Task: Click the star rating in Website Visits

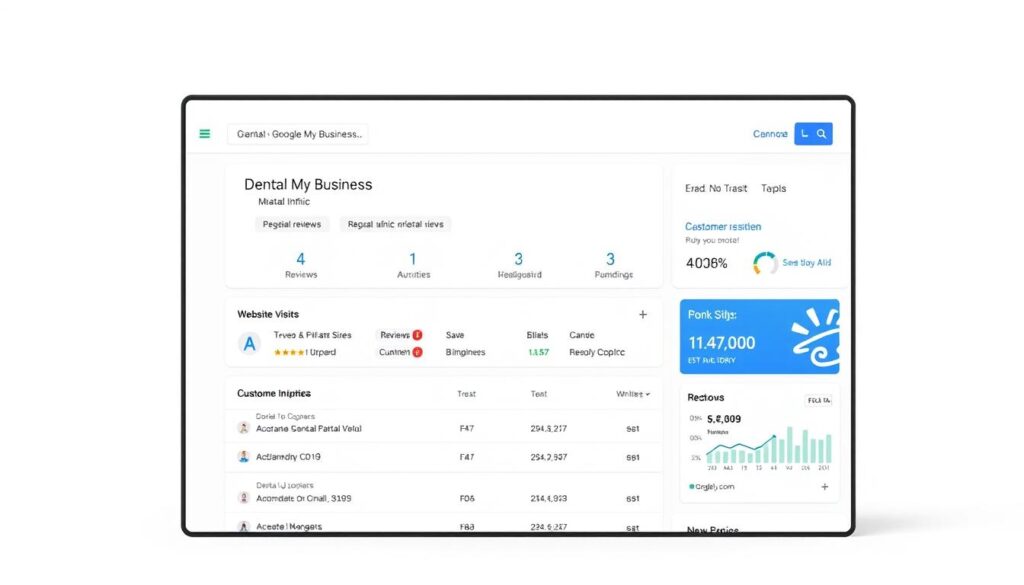Action: 289,353
